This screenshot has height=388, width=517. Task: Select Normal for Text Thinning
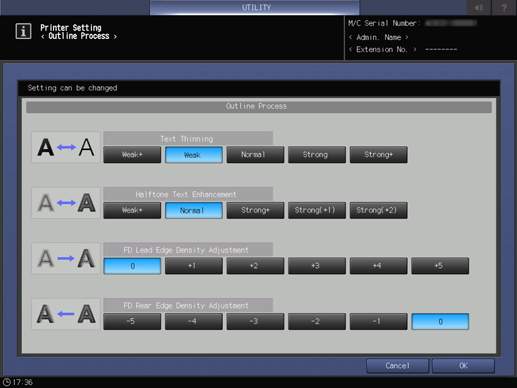[x=255, y=155]
